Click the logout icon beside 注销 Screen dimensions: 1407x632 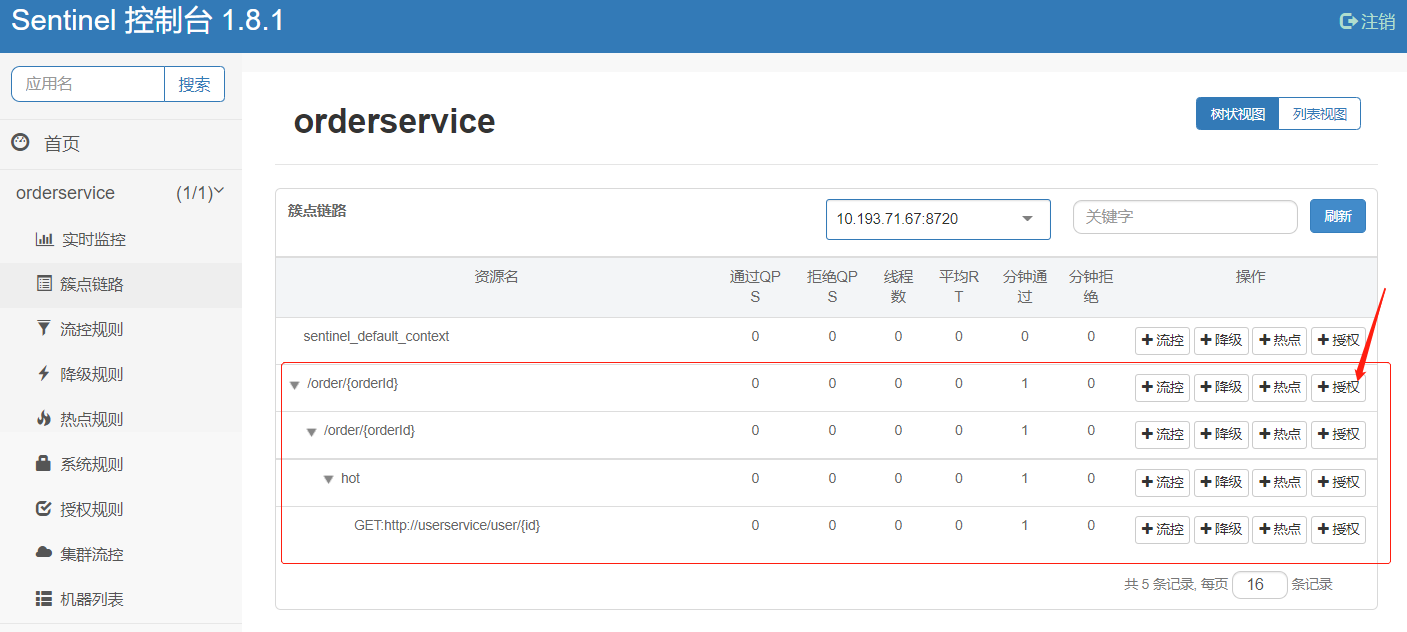click(x=1348, y=20)
